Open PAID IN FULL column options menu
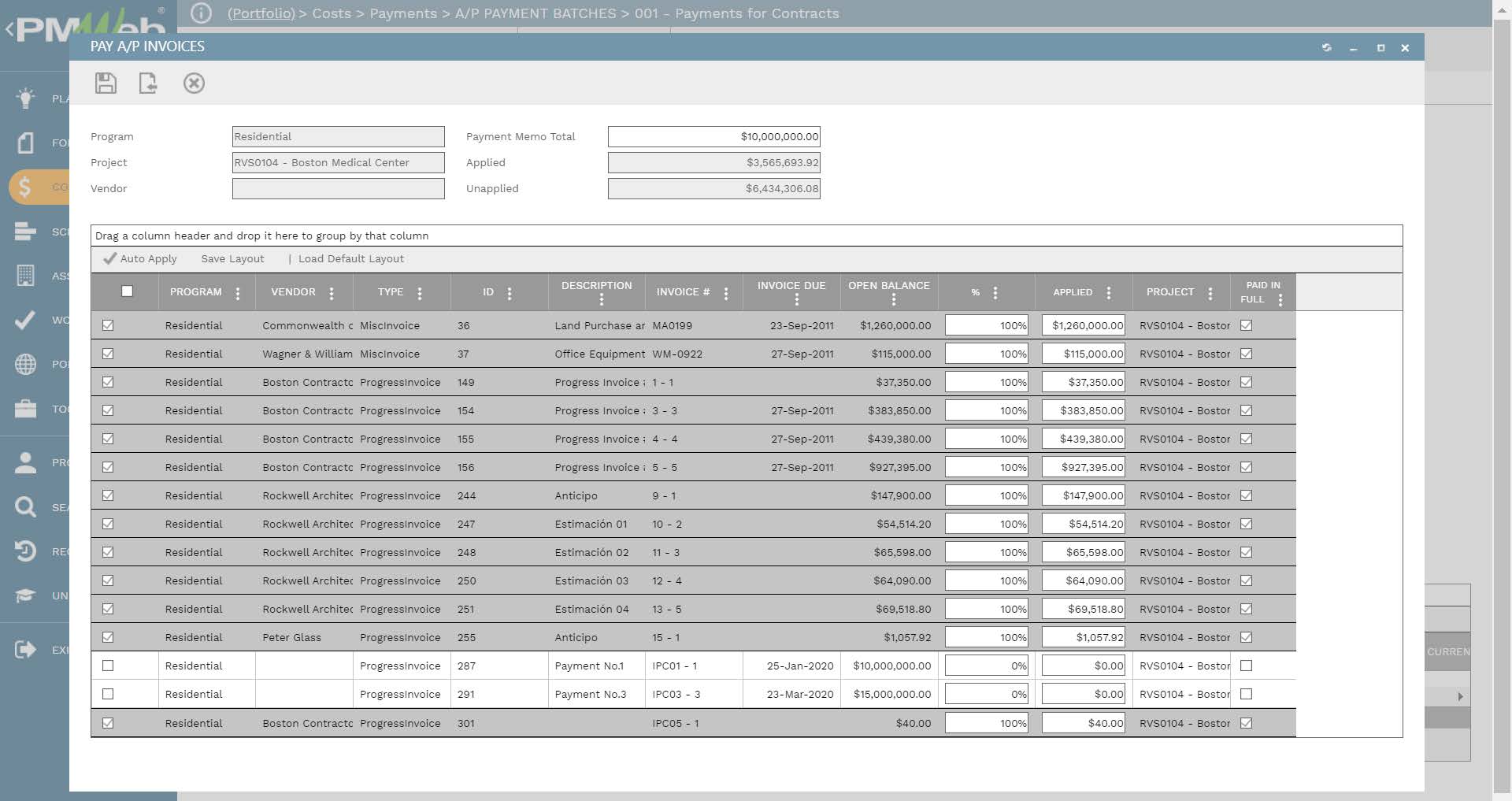Image resolution: width=1512 pixels, height=801 pixels. pos(1280,300)
